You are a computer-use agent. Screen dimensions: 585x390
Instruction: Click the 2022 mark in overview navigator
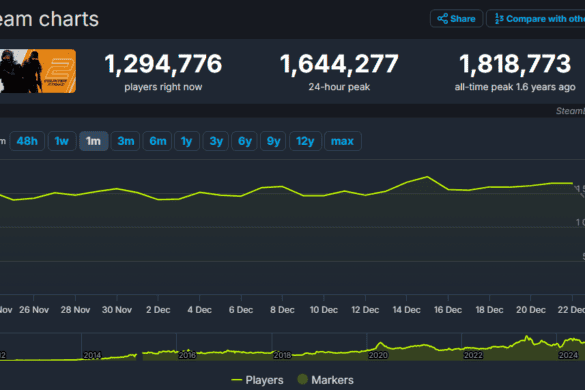tap(473, 355)
